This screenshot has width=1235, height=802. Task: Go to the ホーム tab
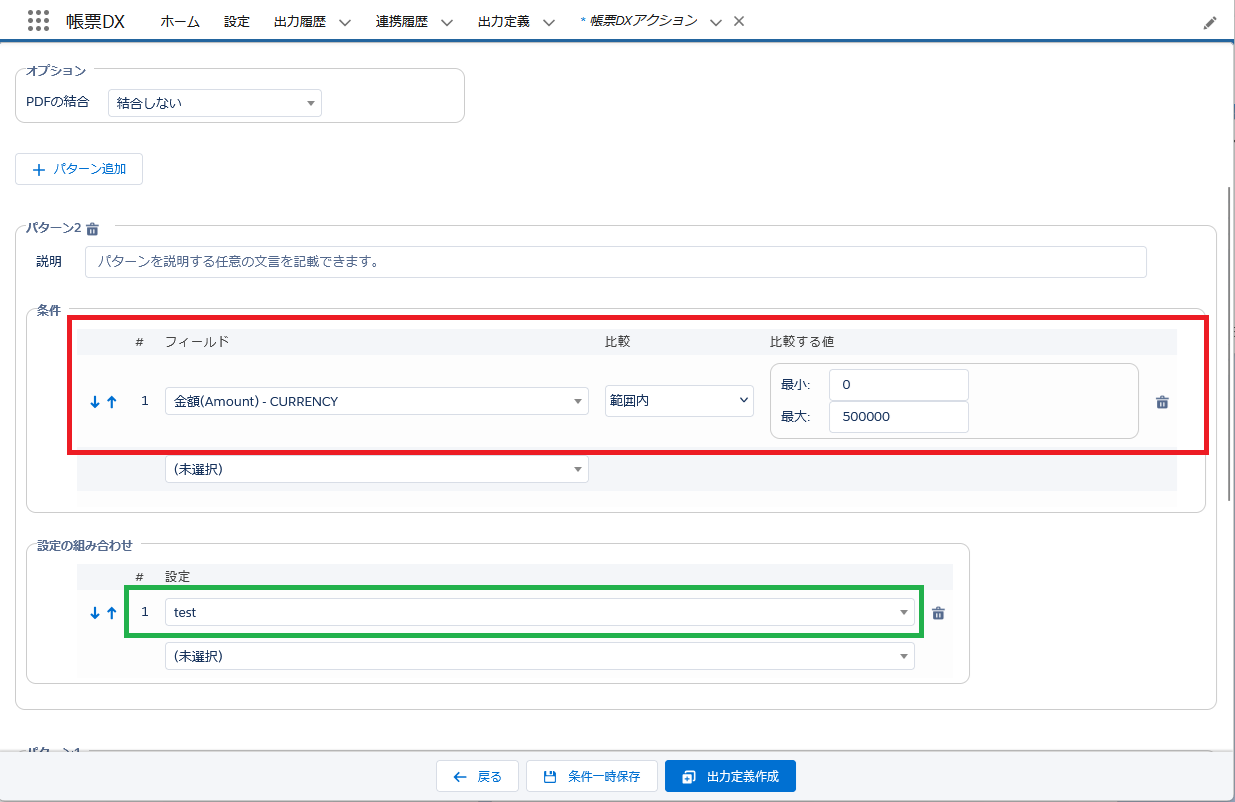click(x=180, y=21)
